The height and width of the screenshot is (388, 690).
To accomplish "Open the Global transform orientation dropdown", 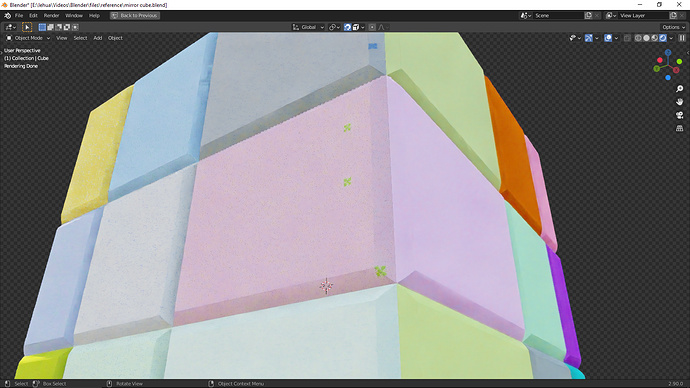I will click(x=308, y=27).
